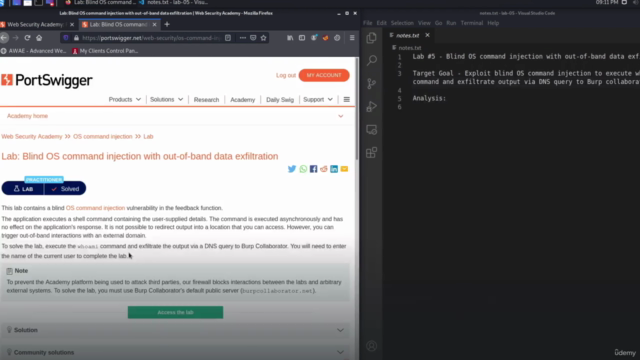
Task: Click the Log out link
Action: [x=286, y=76]
